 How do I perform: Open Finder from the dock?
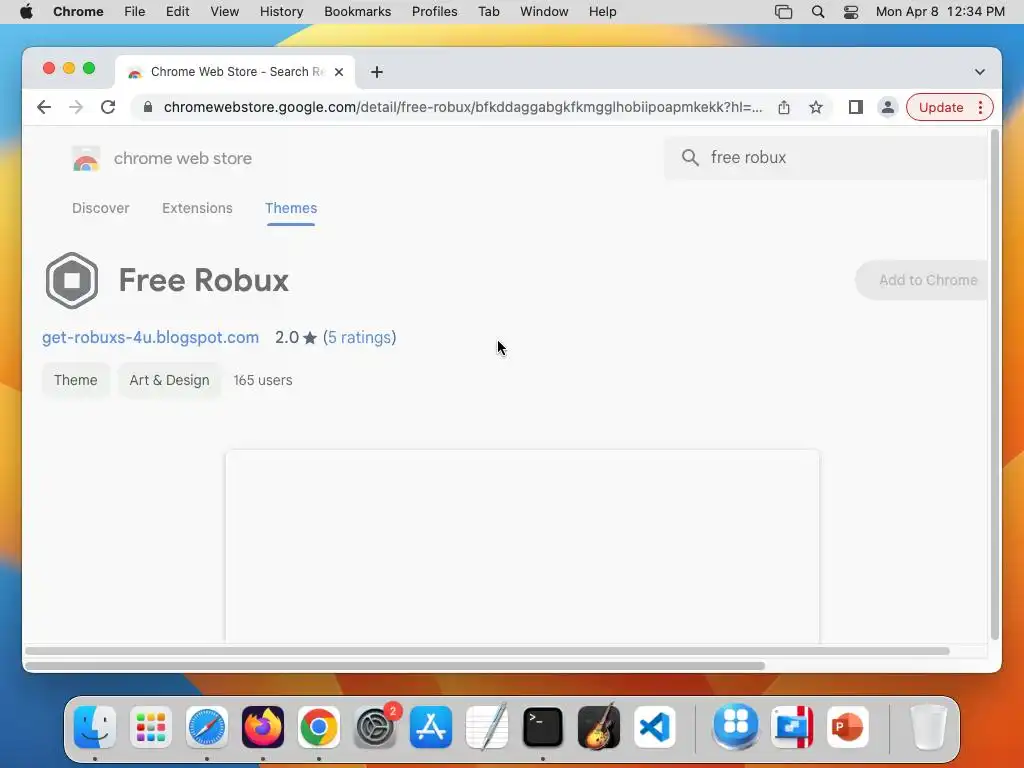coord(95,727)
